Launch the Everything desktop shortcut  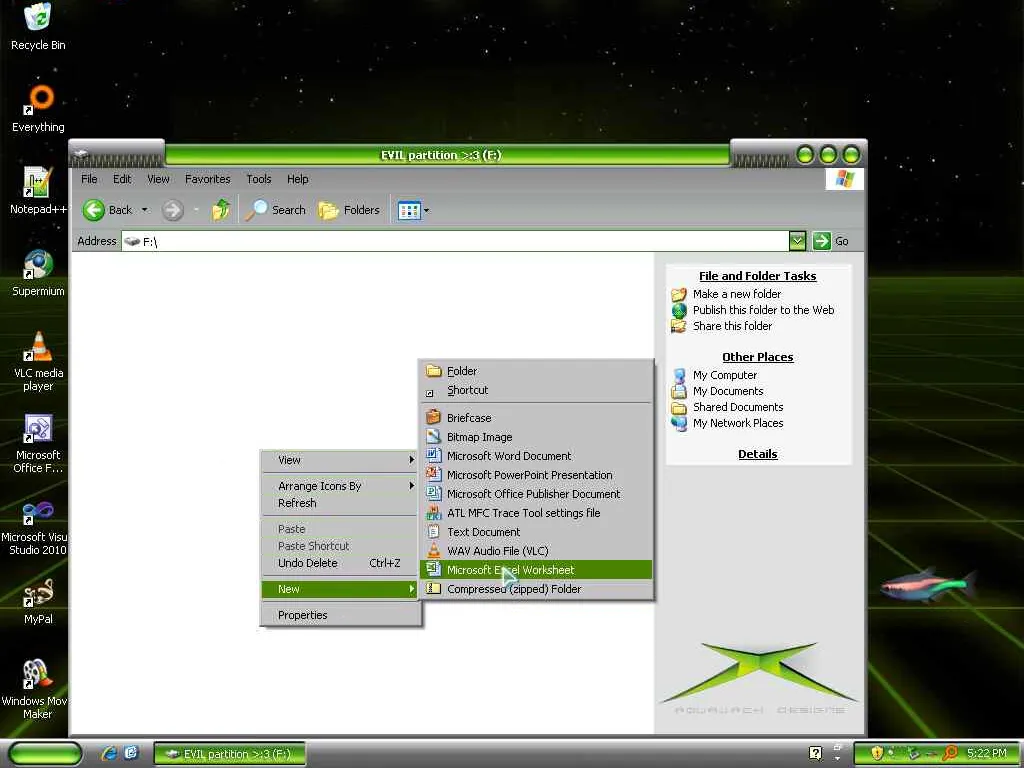pyautogui.click(x=38, y=108)
